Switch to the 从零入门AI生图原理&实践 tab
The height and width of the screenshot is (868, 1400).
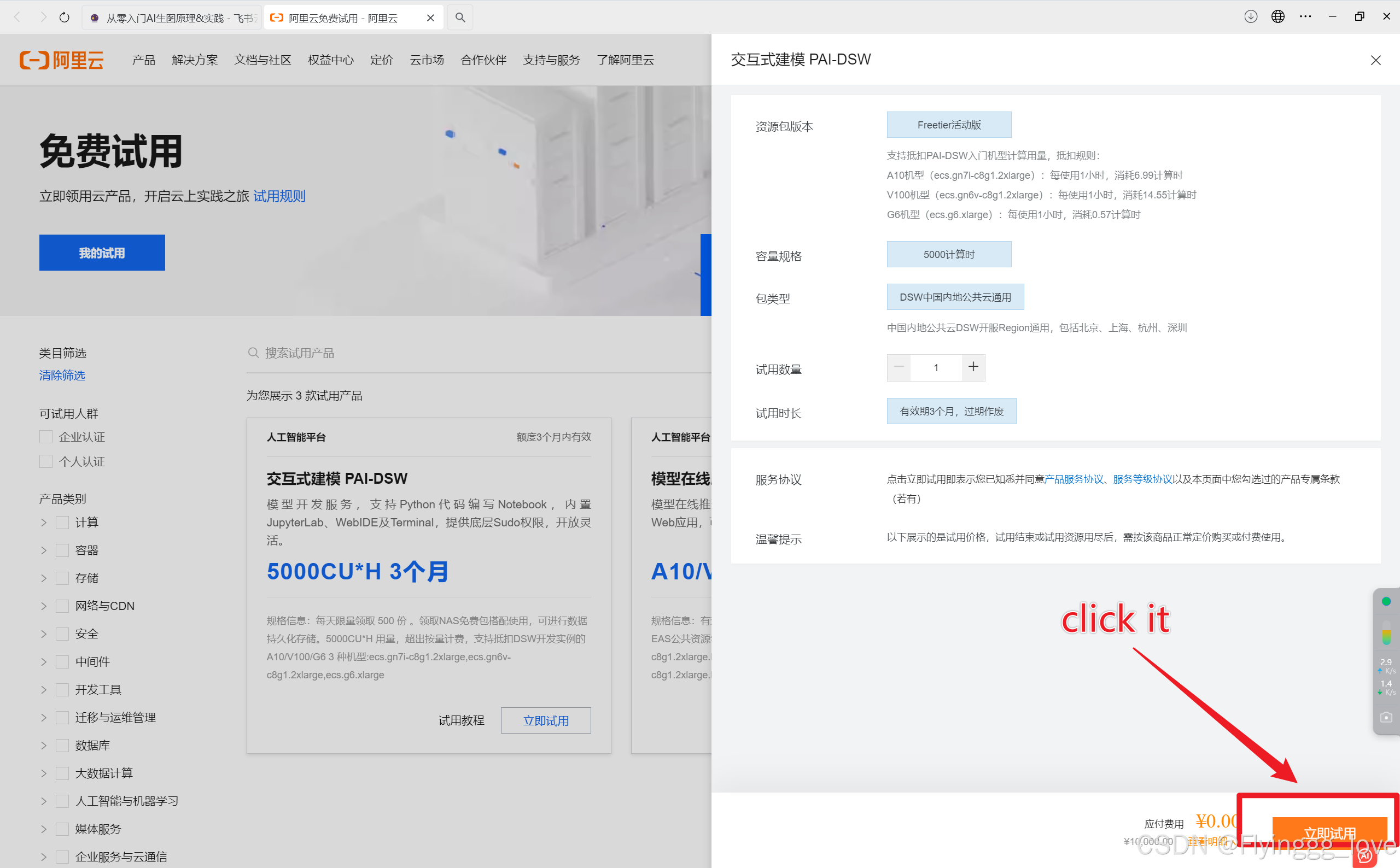point(172,18)
